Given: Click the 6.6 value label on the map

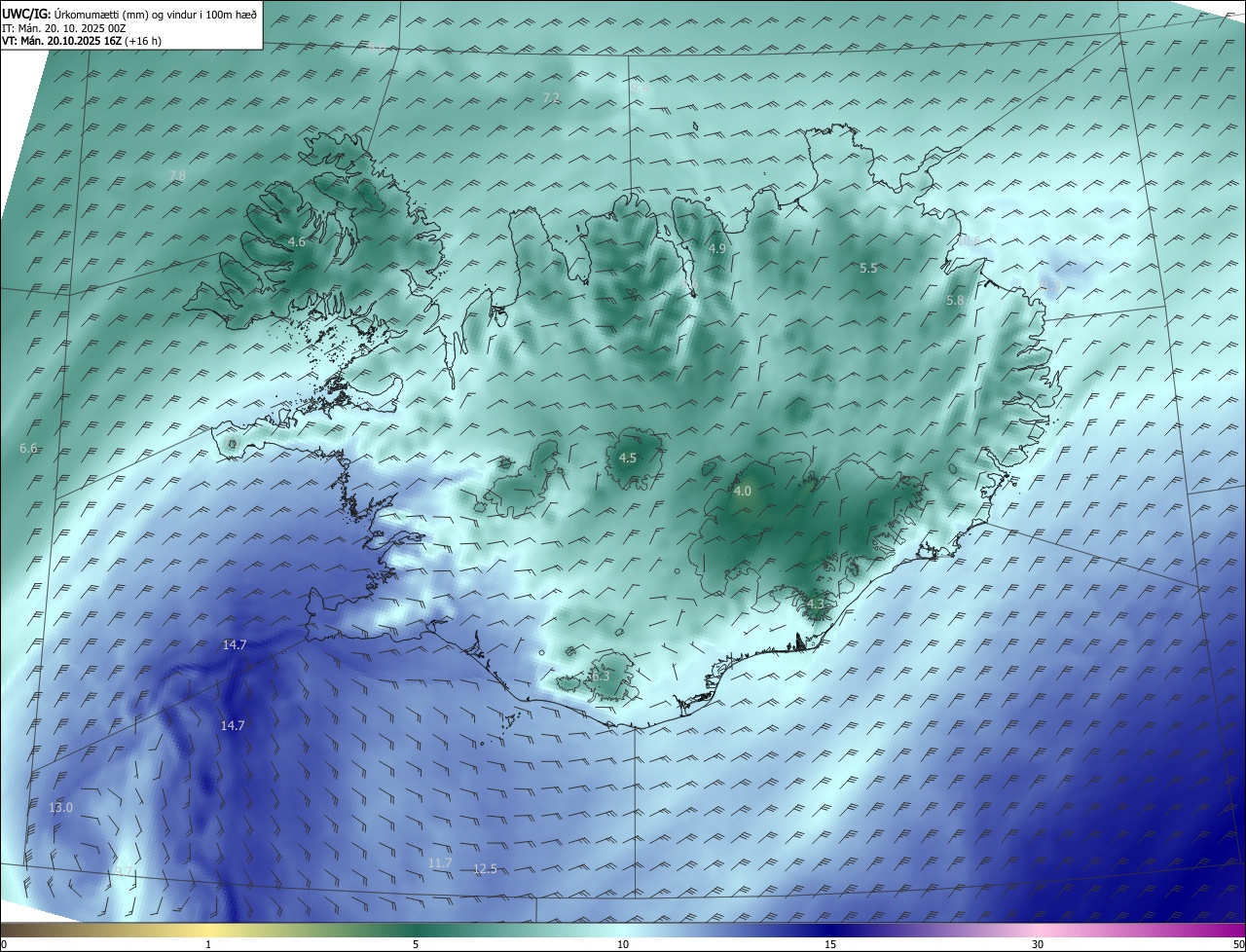Looking at the screenshot, I should click(28, 448).
